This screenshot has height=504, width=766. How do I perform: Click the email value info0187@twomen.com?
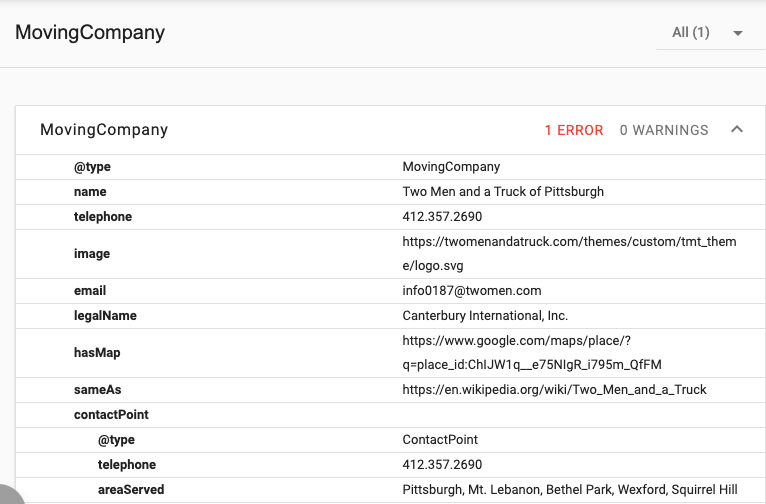click(472, 291)
